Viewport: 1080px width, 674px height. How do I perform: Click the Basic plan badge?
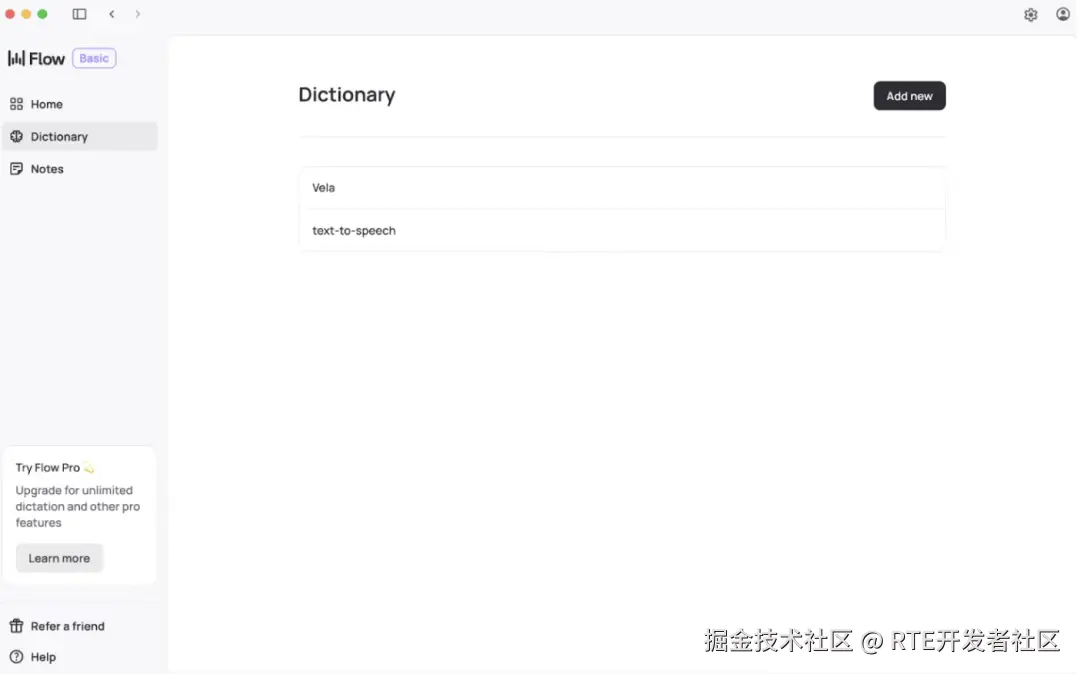pyautogui.click(x=94, y=58)
